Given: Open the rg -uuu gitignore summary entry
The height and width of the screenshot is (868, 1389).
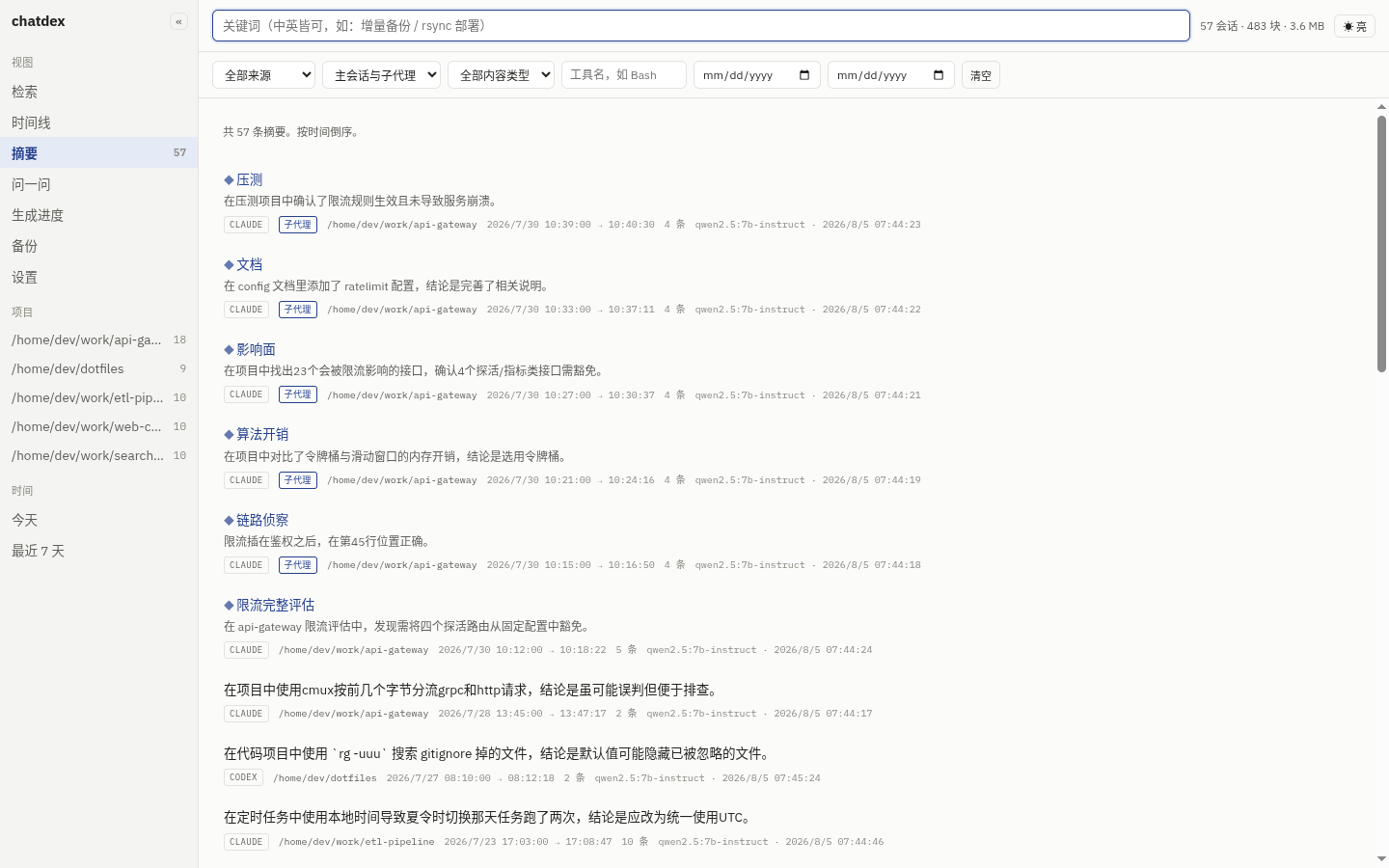Looking at the screenshot, I should 497,753.
